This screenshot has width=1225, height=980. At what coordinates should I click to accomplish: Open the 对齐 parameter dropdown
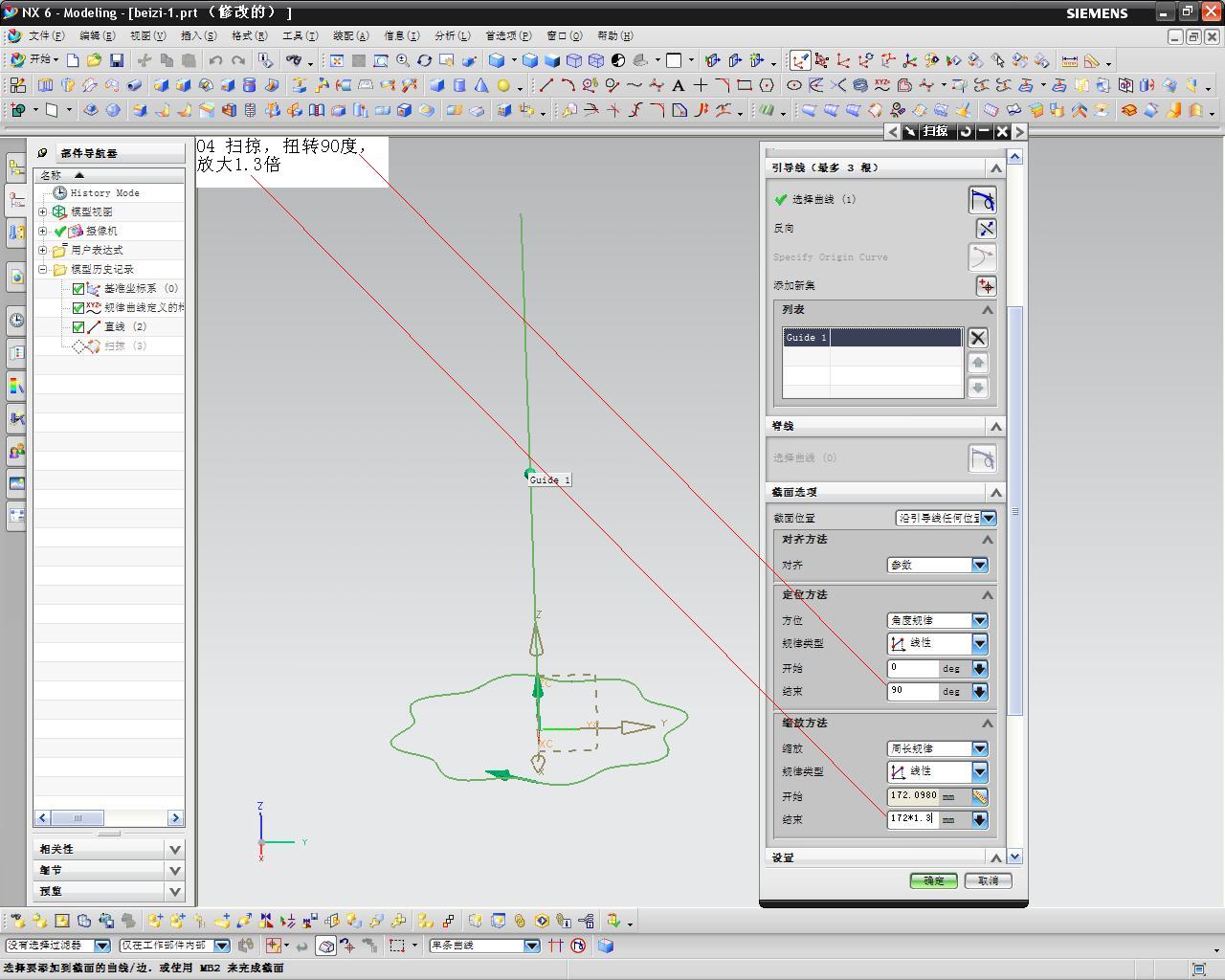click(980, 566)
